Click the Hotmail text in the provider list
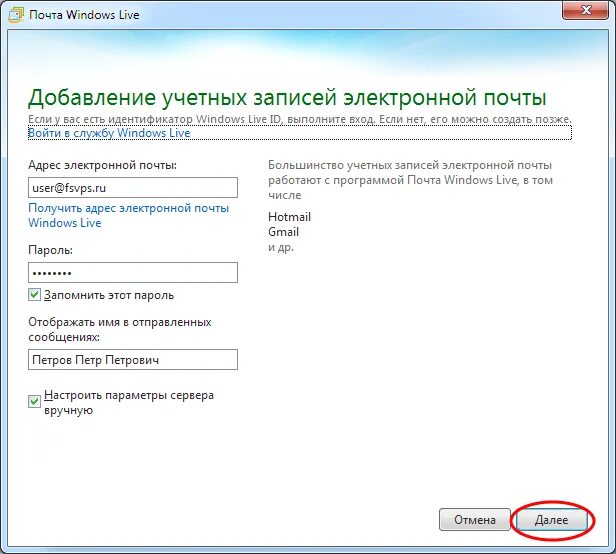The image size is (616, 554). [289, 217]
